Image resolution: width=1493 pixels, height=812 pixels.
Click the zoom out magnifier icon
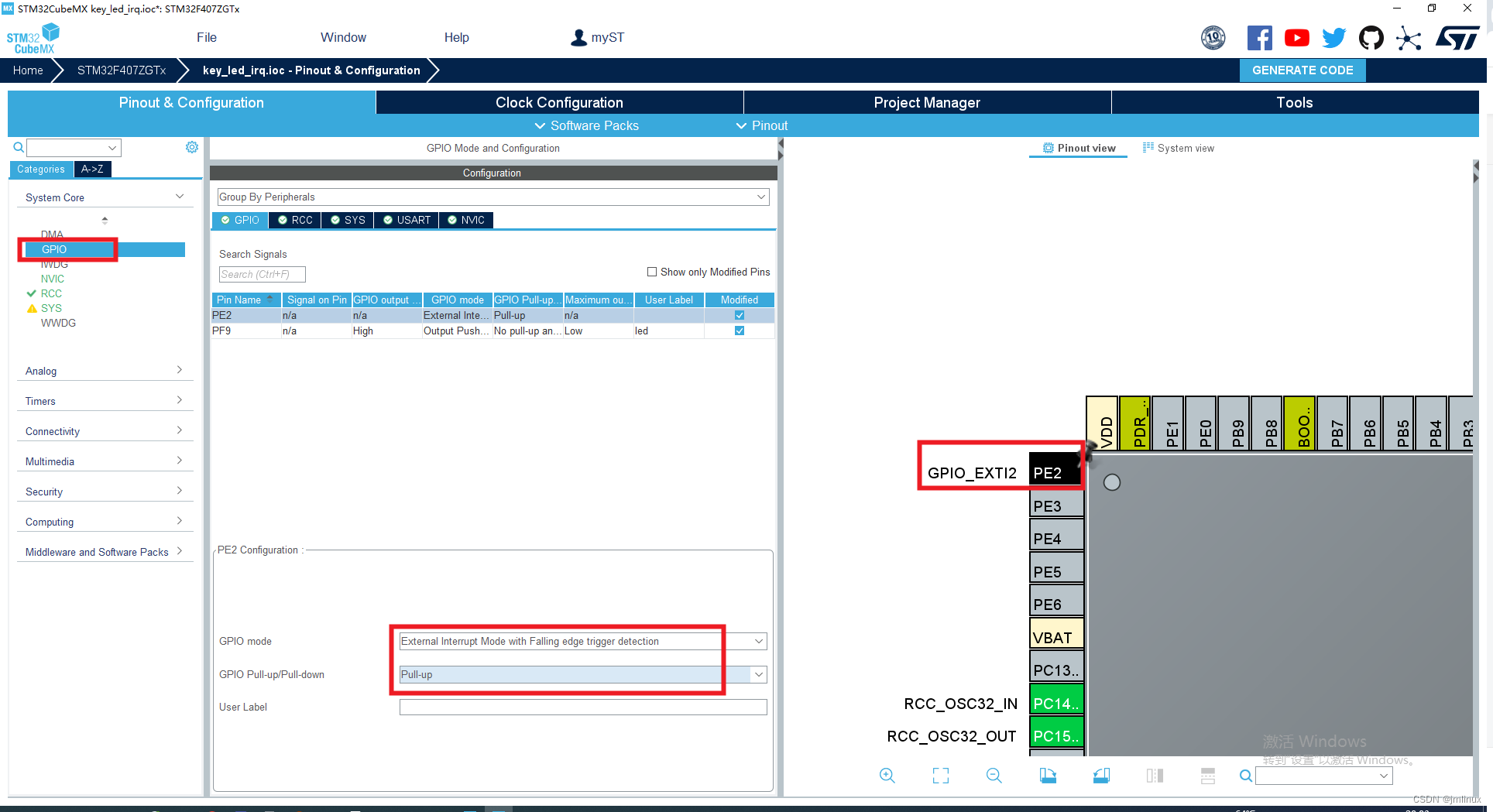[994, 776]
